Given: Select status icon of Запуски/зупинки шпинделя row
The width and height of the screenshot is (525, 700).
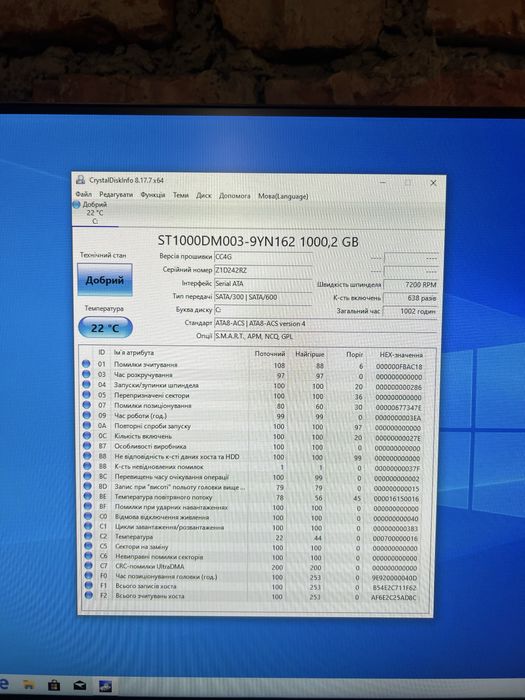Looking at the screenshot, I should pyautogui.click(x=87, y=384).
